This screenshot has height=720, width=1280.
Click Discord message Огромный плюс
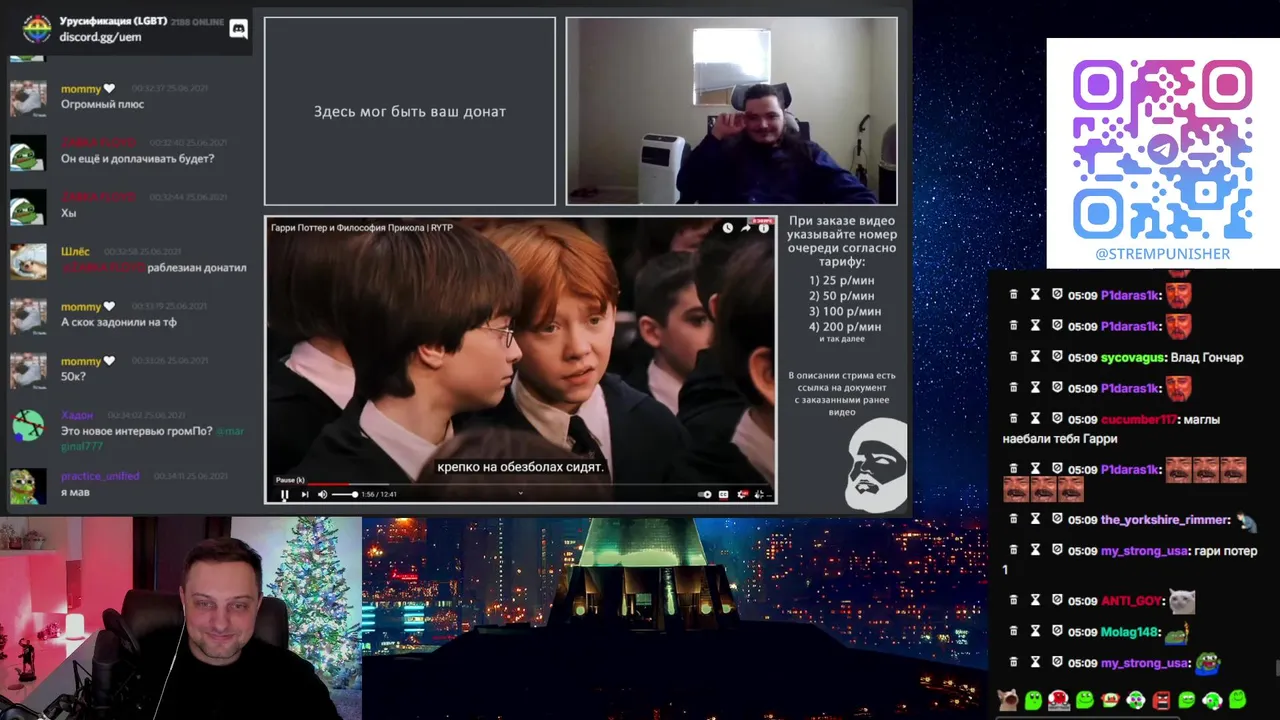pos(102,104)
